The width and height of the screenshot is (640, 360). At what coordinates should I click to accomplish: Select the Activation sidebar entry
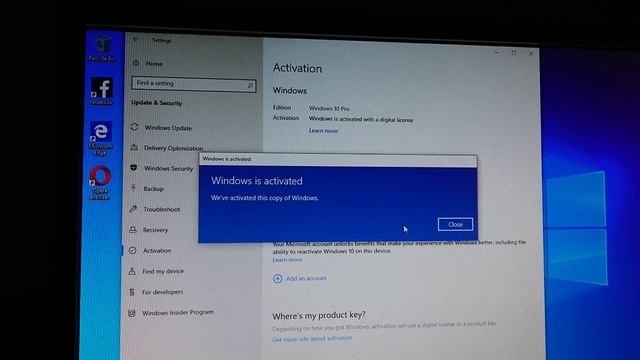157,251
